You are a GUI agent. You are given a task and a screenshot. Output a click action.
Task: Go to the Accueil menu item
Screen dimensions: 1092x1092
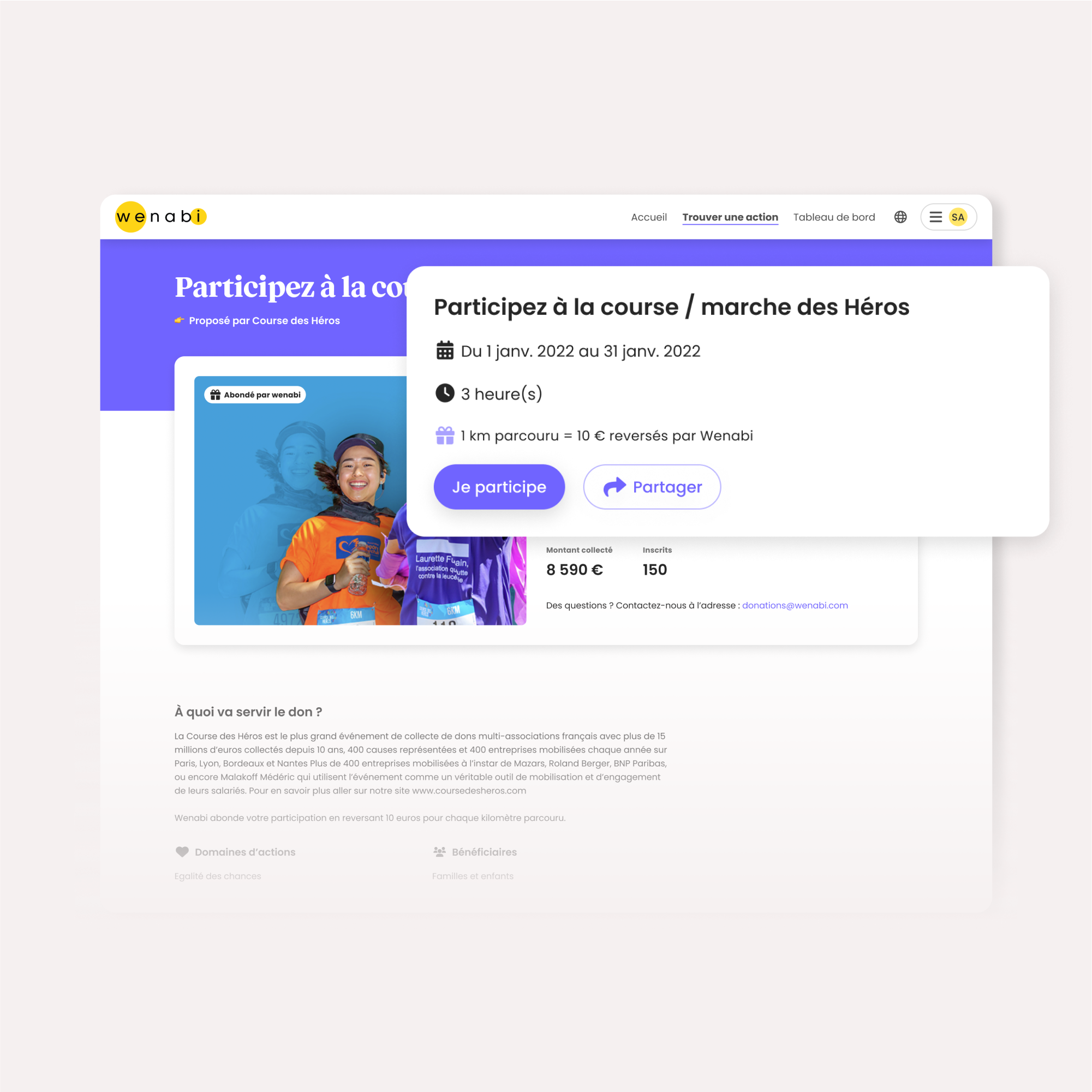tap(649, 217)
